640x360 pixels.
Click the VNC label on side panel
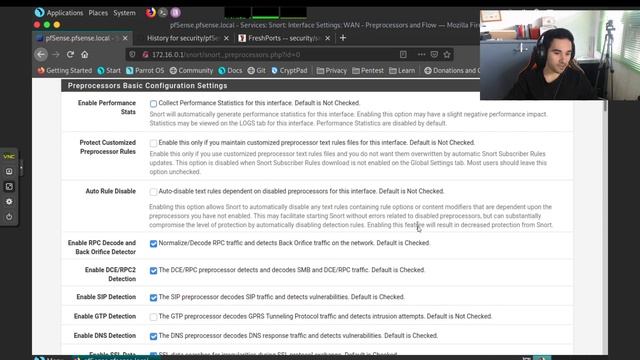point(9,156)
